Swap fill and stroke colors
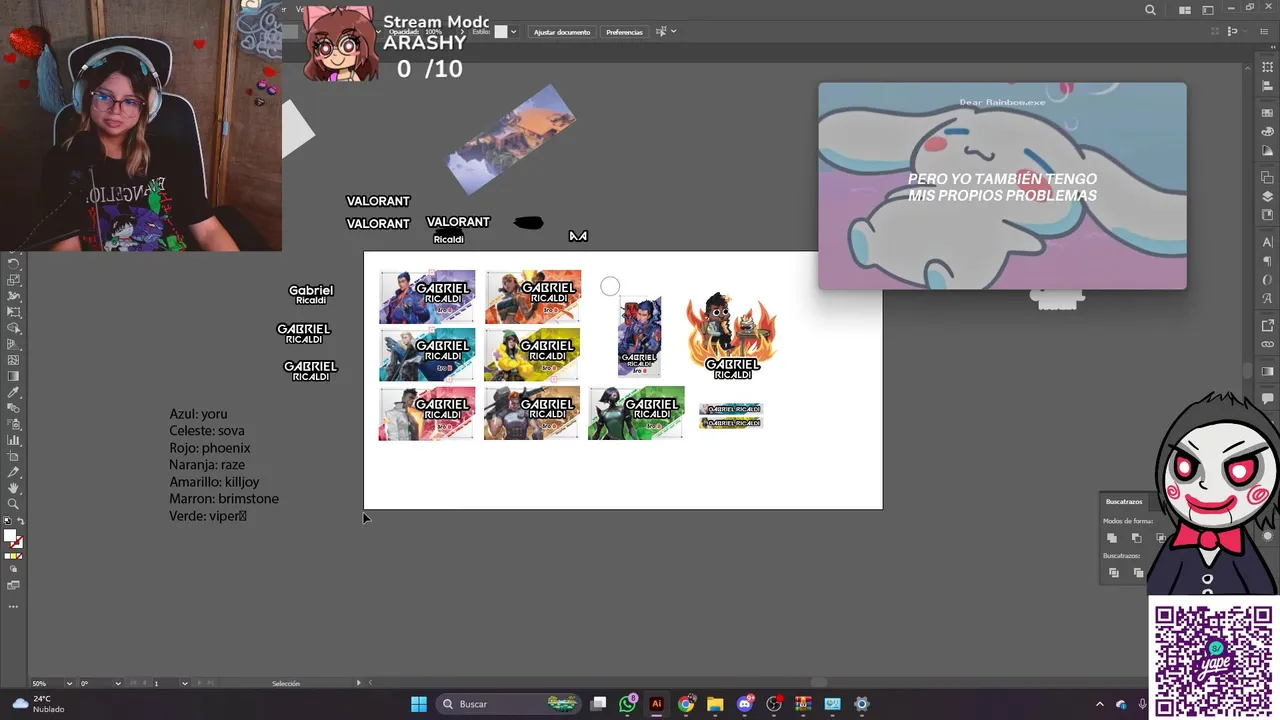The width and height of the screenshot is (1280, 720). 20,521
